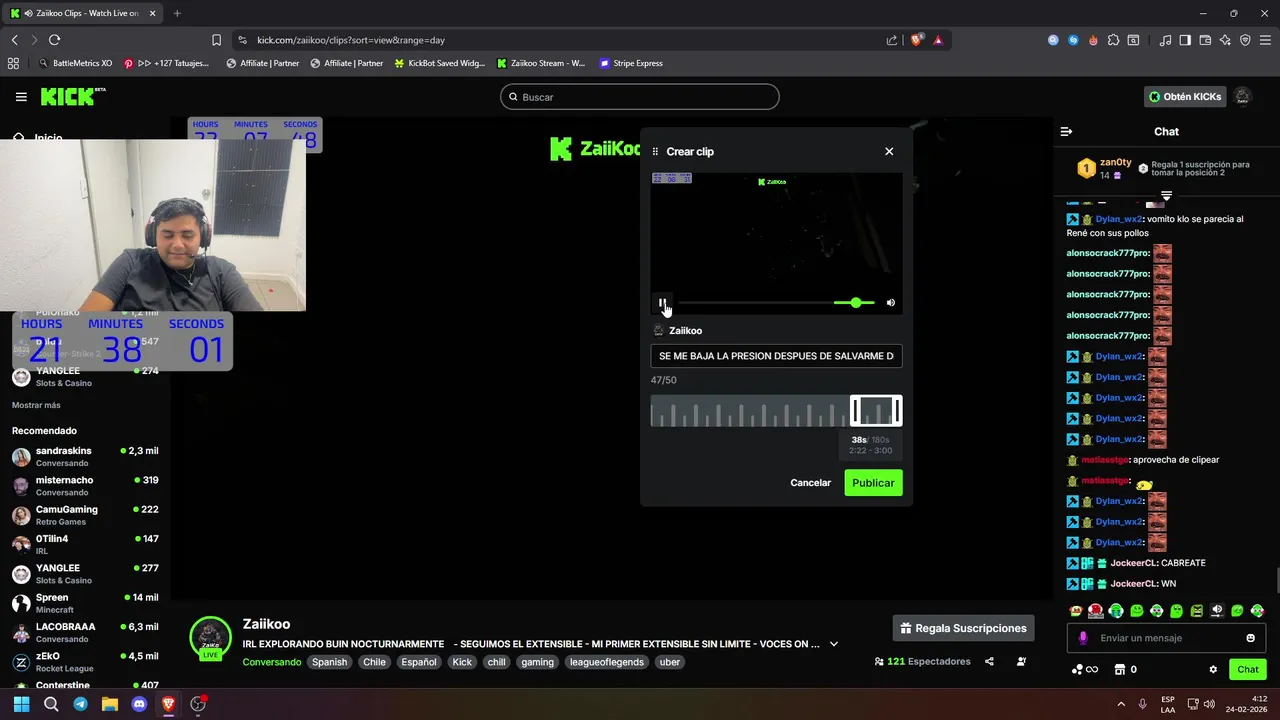Open Discord from the taskbar

[139, 704]
